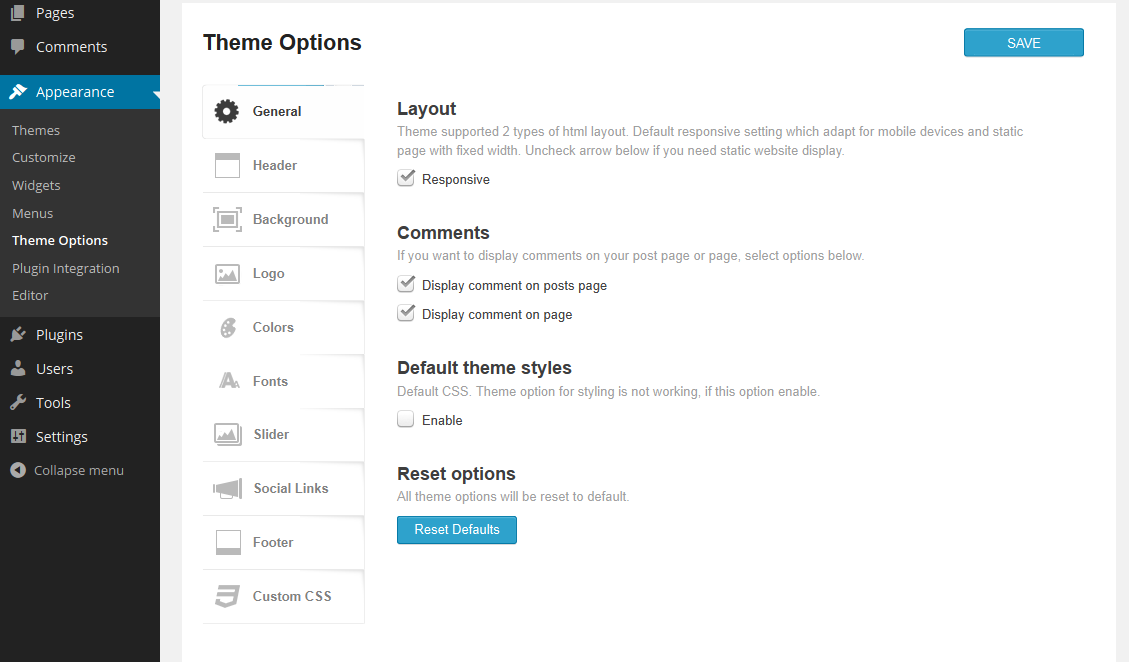Viewport: 1129px width, 662px height.
Task: Open the Background section icon
Action: coord(227,220)
